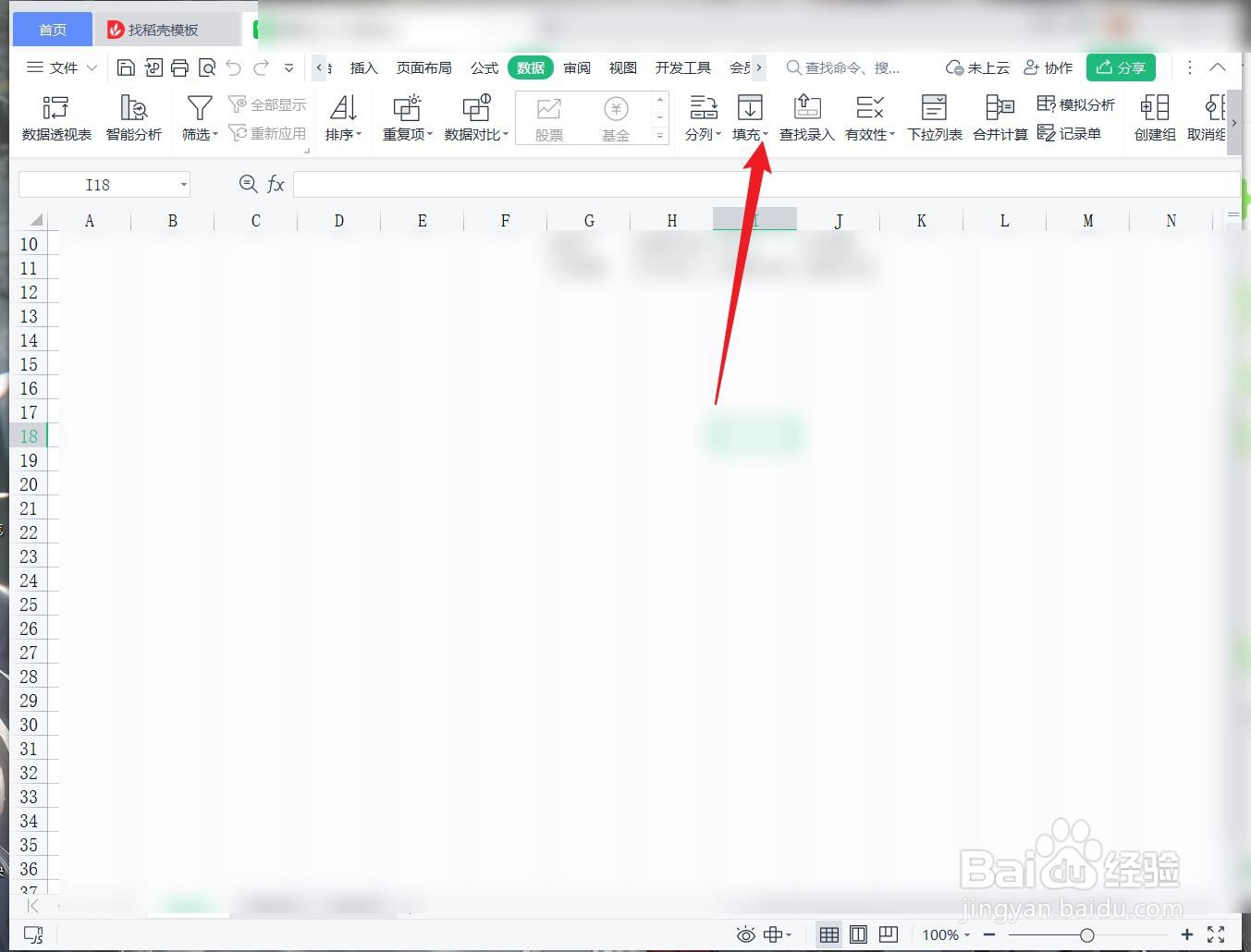This screenshot has width=1251, height=952.
Task: Select column D header
Action: point(339,221)
